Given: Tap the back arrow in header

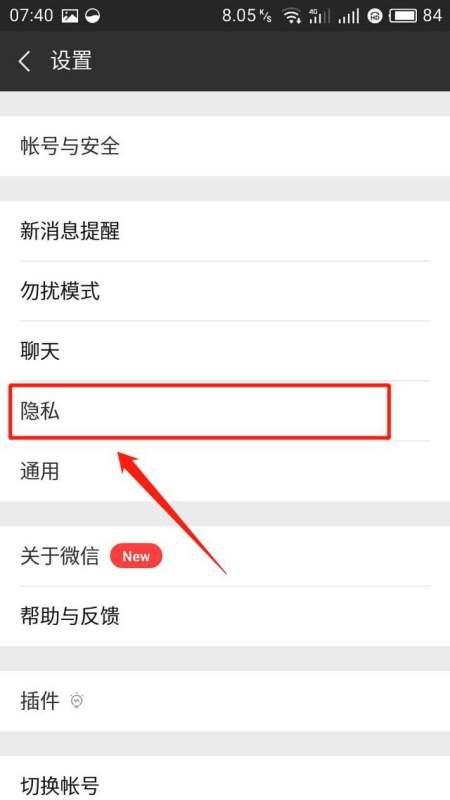Looking at the screenshot, I should (24, 61).
